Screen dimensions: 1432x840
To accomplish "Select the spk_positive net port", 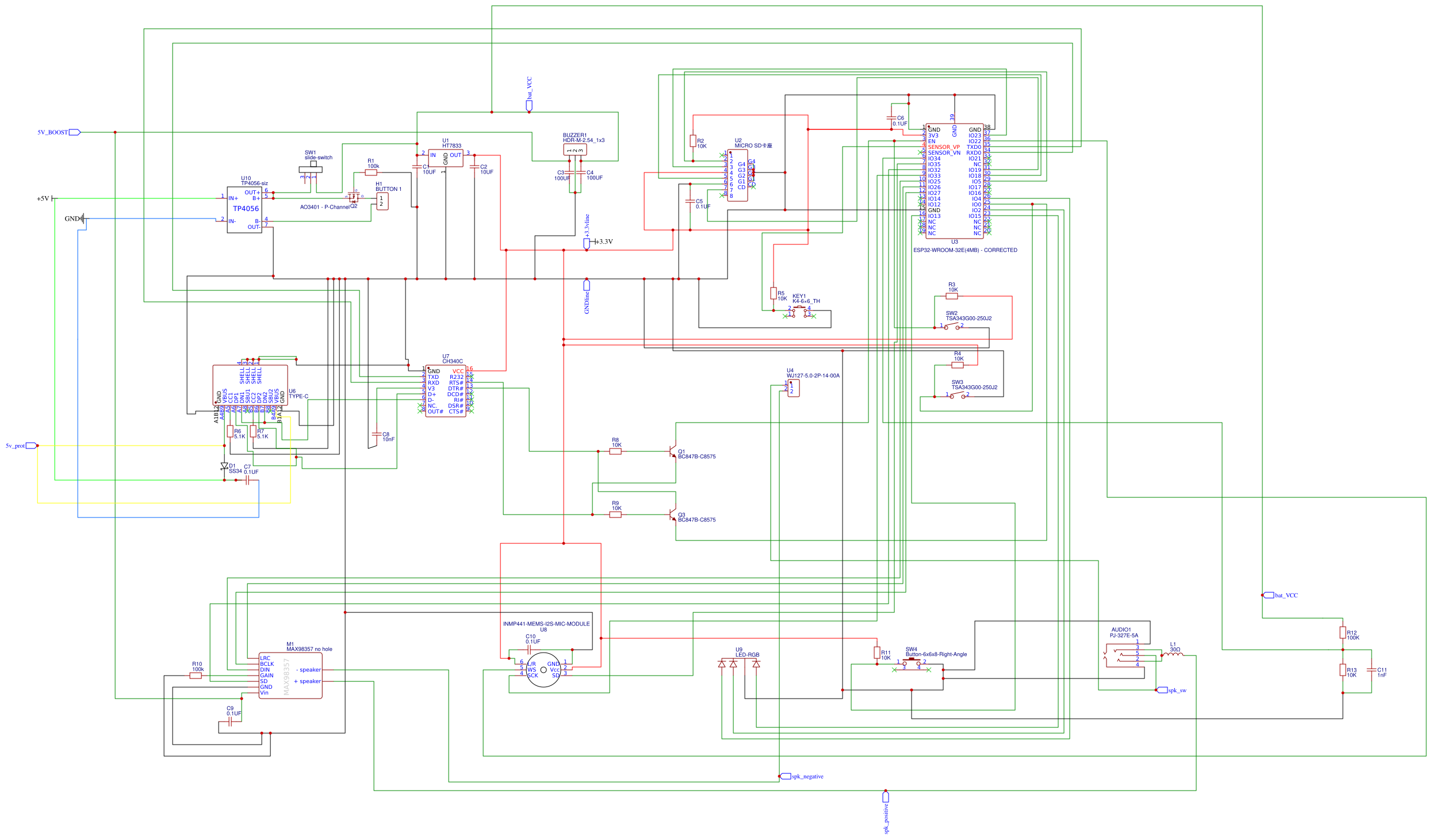I will tap(886, 812).
